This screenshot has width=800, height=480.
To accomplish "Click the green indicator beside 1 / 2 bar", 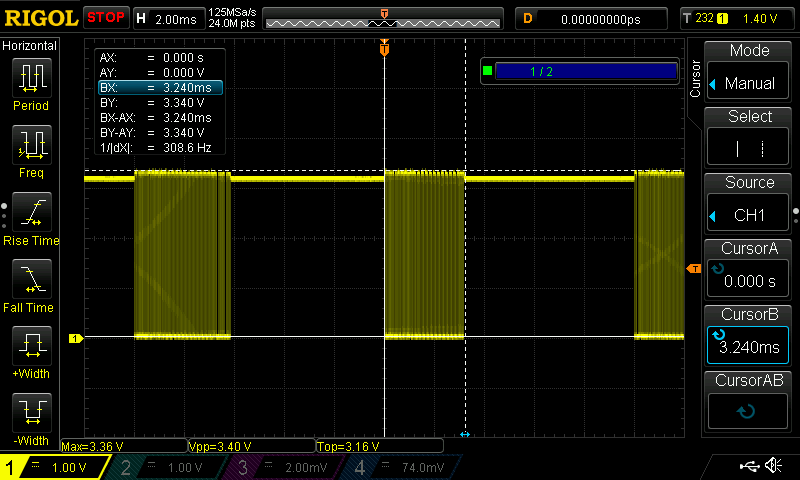I will (487, 71).
